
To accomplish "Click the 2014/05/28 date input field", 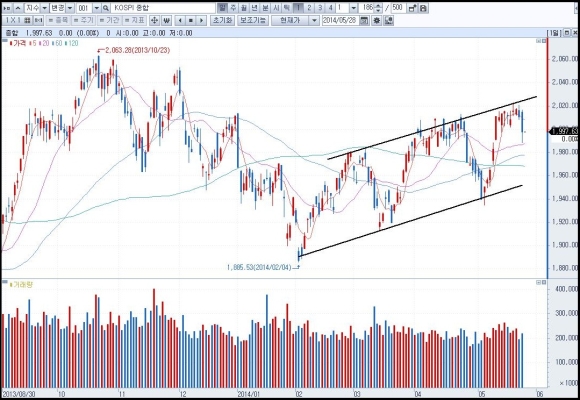I will (341, 20).
